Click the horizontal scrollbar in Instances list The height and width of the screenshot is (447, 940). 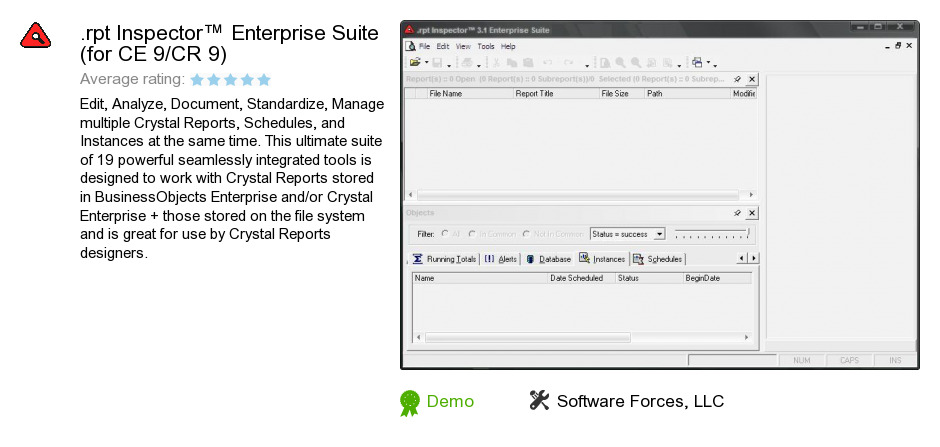click(528, 337)
